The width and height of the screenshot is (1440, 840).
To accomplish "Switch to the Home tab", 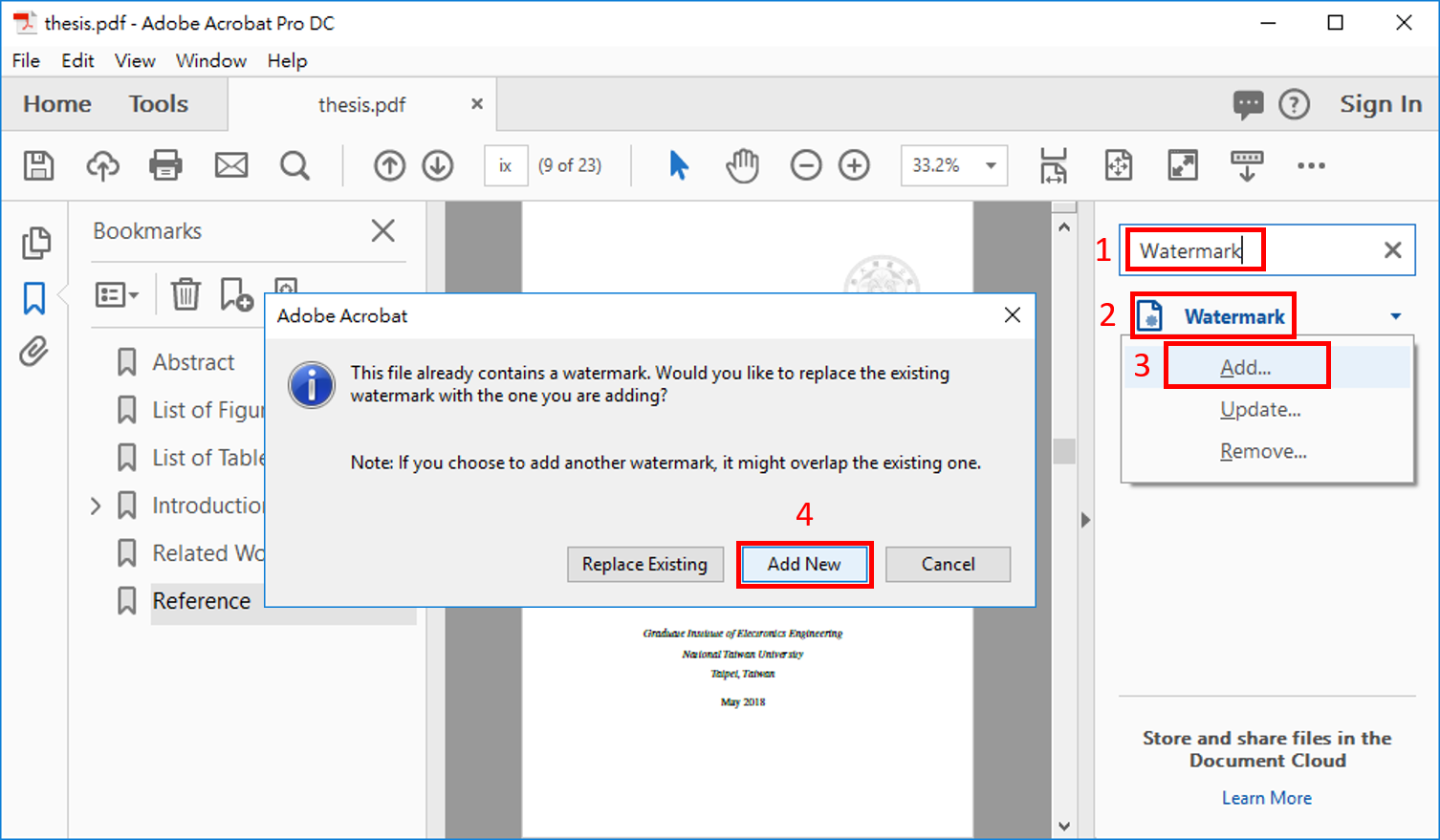I will click(x=57, y=104).
